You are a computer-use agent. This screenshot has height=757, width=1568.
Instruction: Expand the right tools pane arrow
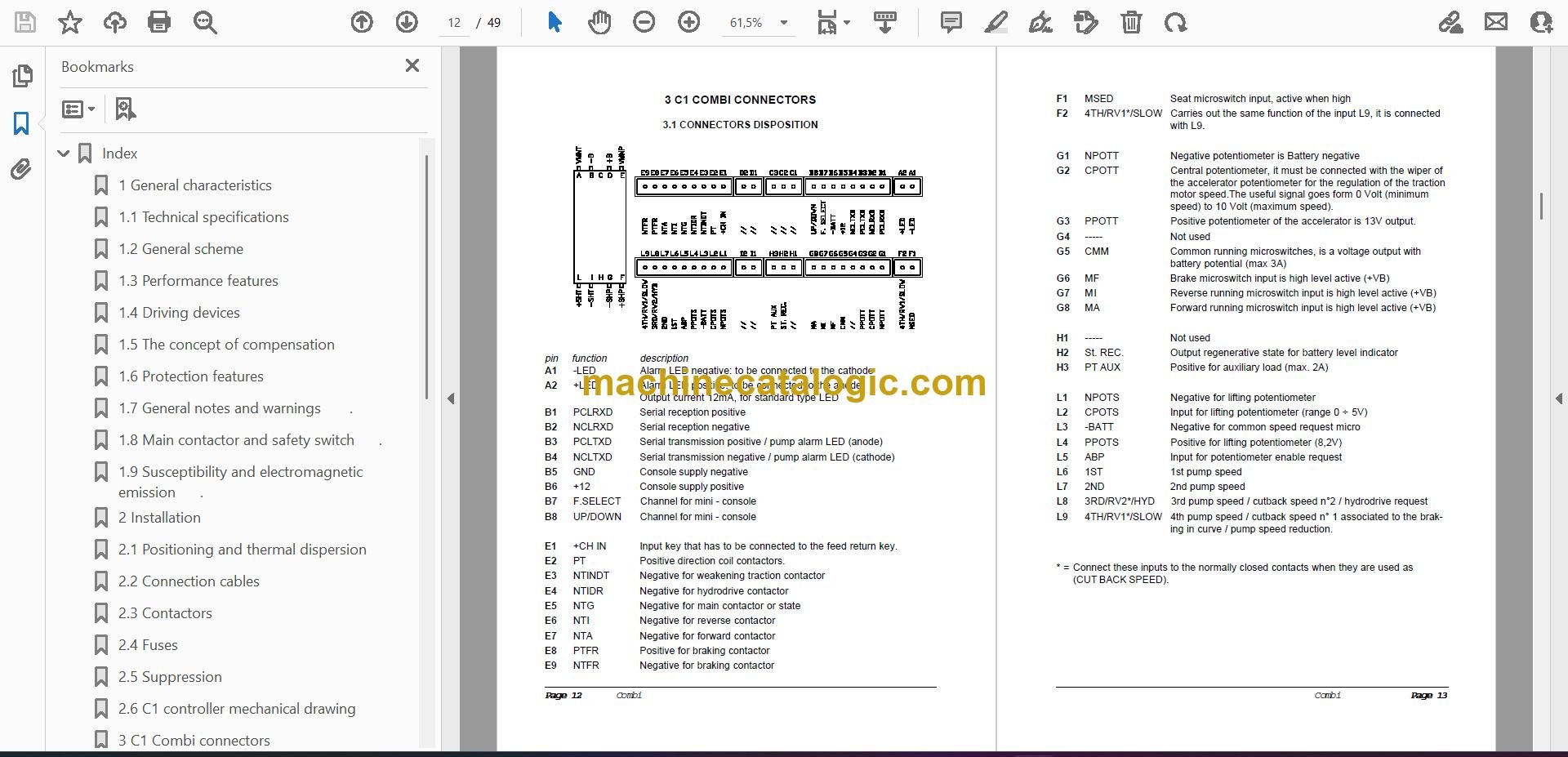1558,399
